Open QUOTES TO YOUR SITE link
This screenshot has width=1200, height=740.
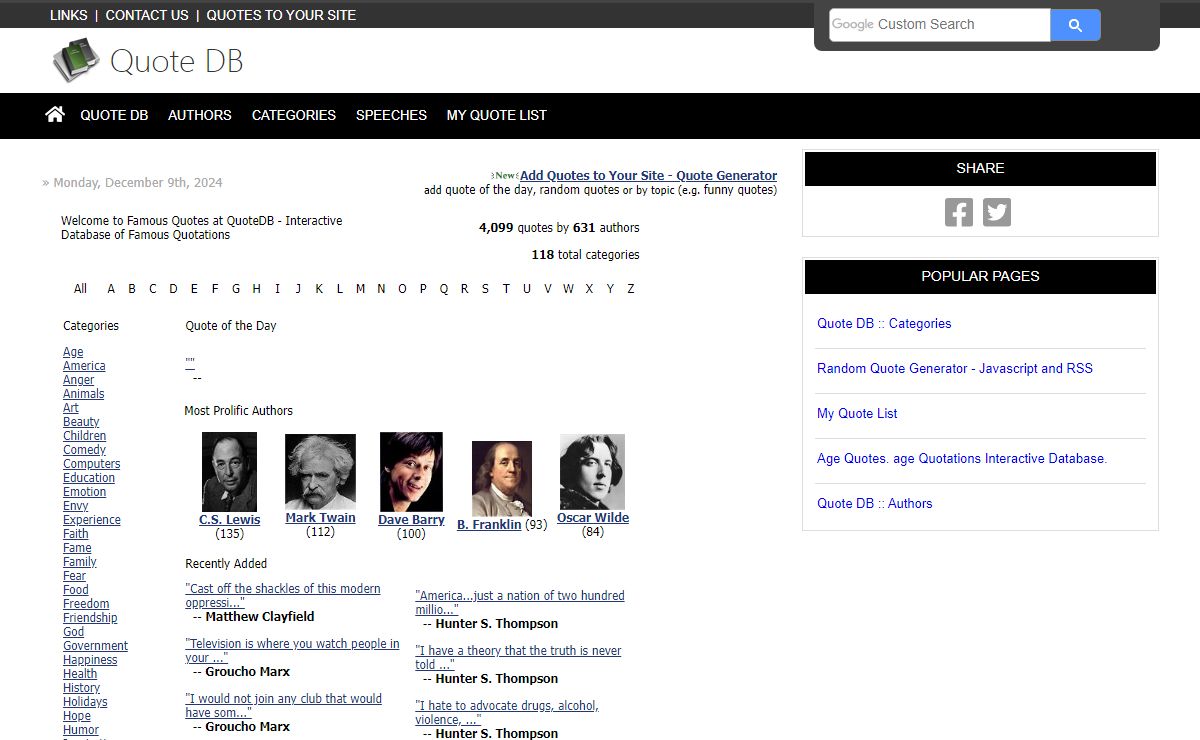tap(281, 15)
